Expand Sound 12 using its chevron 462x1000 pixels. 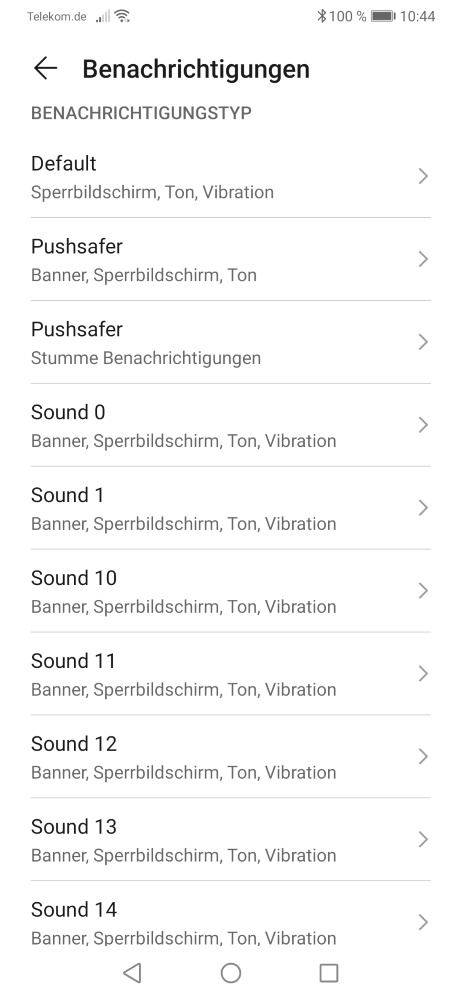click(422, 756)
